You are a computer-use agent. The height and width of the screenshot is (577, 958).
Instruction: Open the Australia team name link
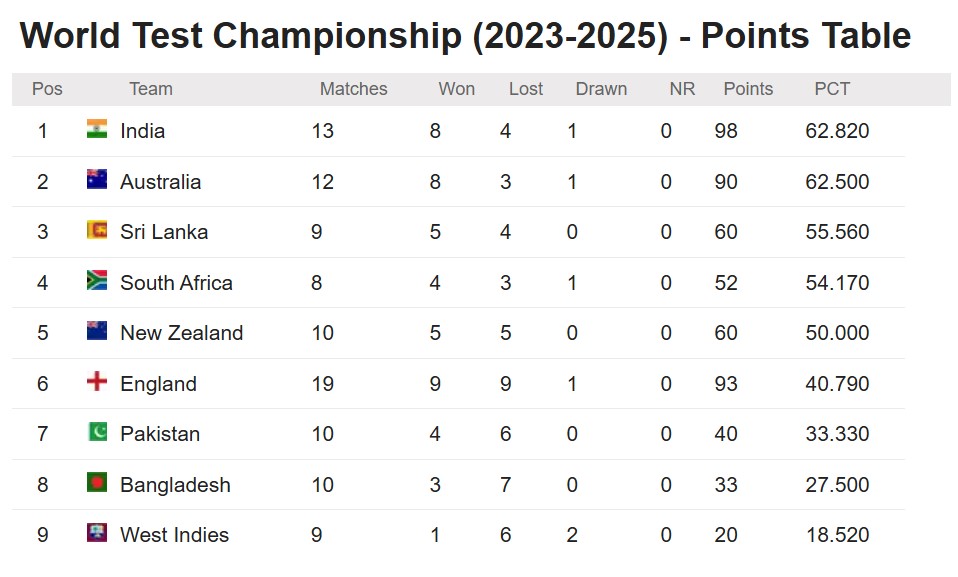160,182
